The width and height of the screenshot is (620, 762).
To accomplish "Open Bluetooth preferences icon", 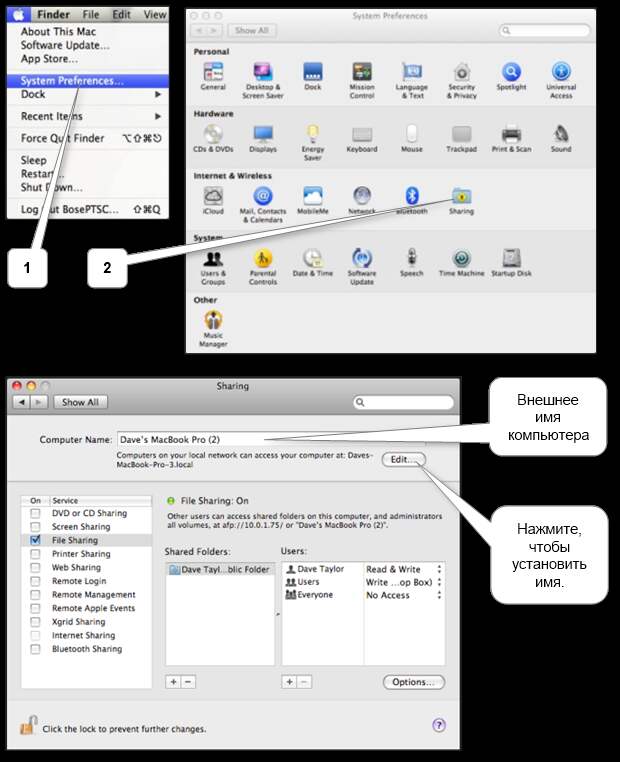I will coord(412,196).
